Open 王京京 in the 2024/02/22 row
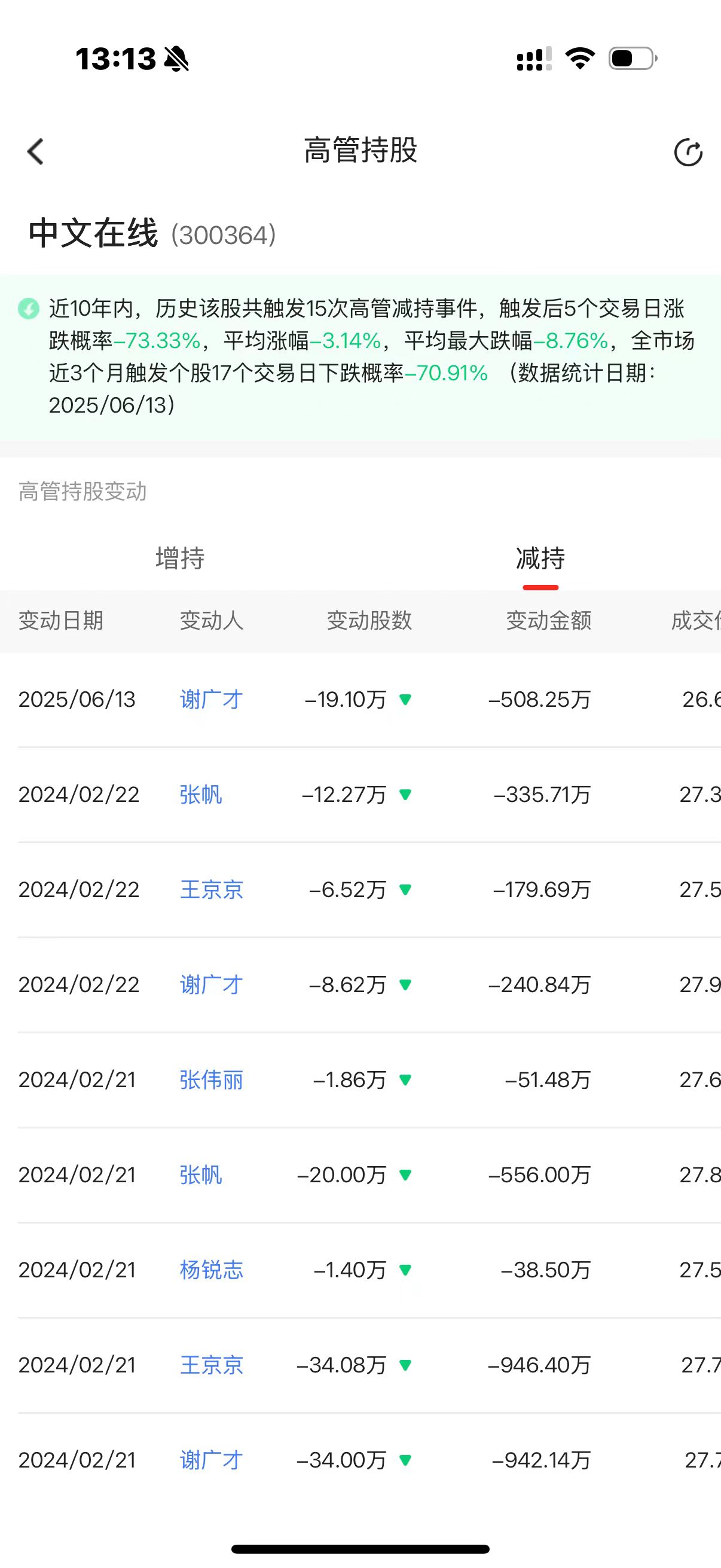 coord(212,890)
